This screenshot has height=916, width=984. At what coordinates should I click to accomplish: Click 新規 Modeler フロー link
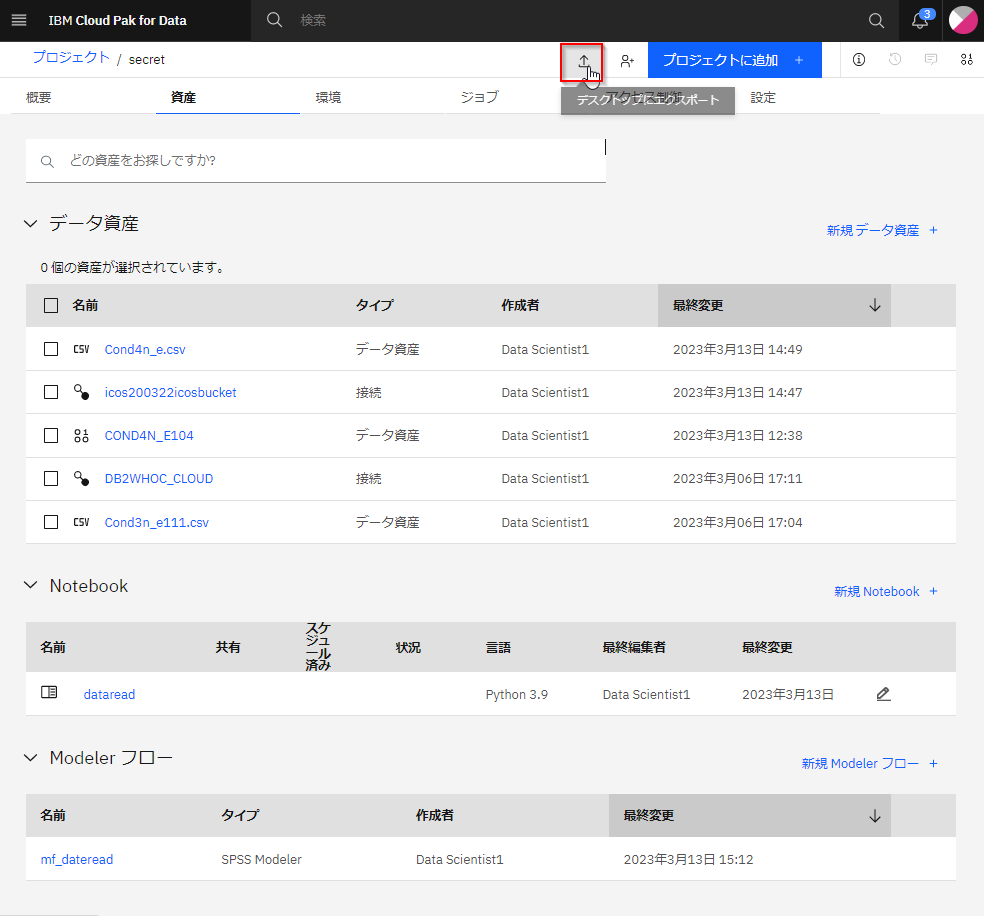[x=860, y=764]
